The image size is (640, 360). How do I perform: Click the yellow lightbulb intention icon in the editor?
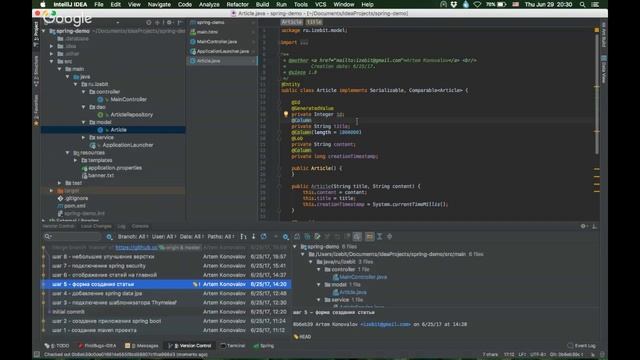[x=286, y=114]
